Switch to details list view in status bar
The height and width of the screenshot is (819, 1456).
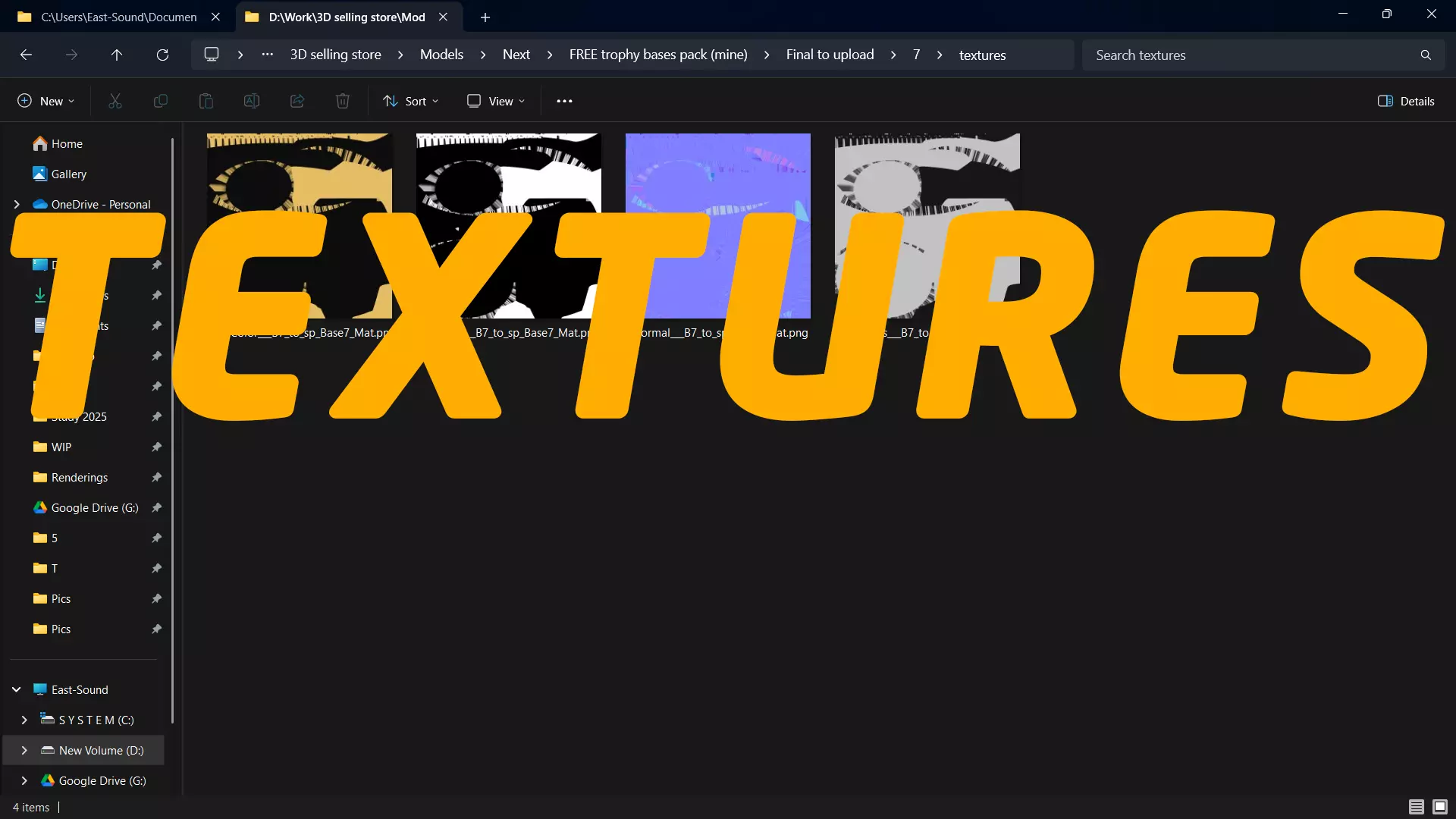1416,807
